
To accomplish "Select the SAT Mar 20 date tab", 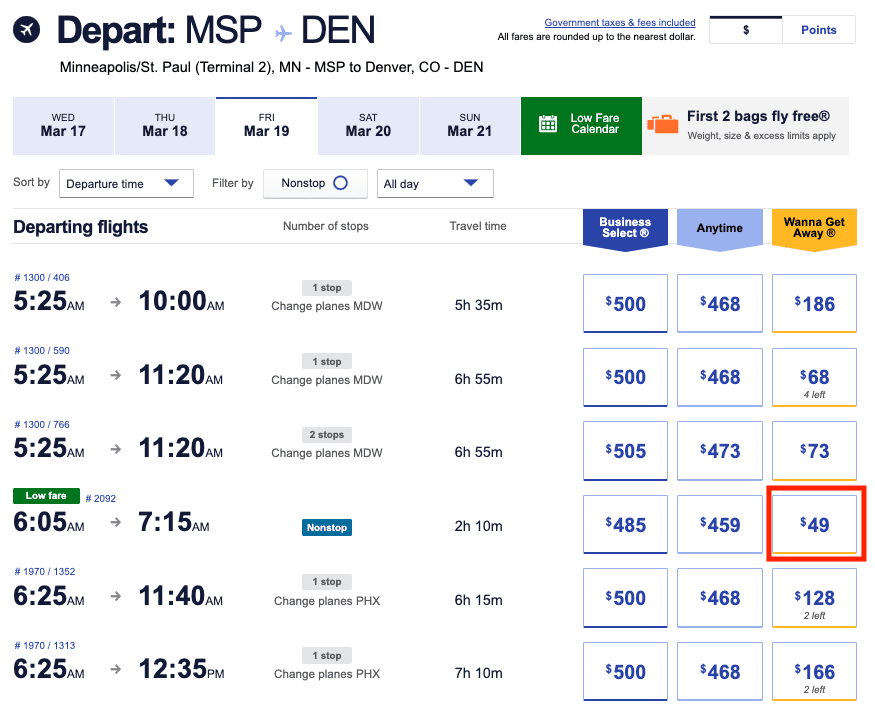I will click(368, 124).
